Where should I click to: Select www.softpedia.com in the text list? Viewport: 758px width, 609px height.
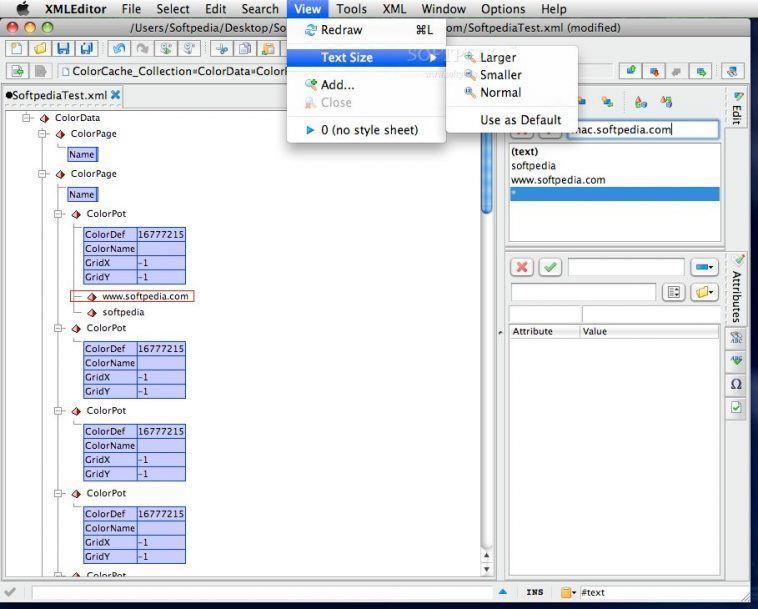coord(614,180)
